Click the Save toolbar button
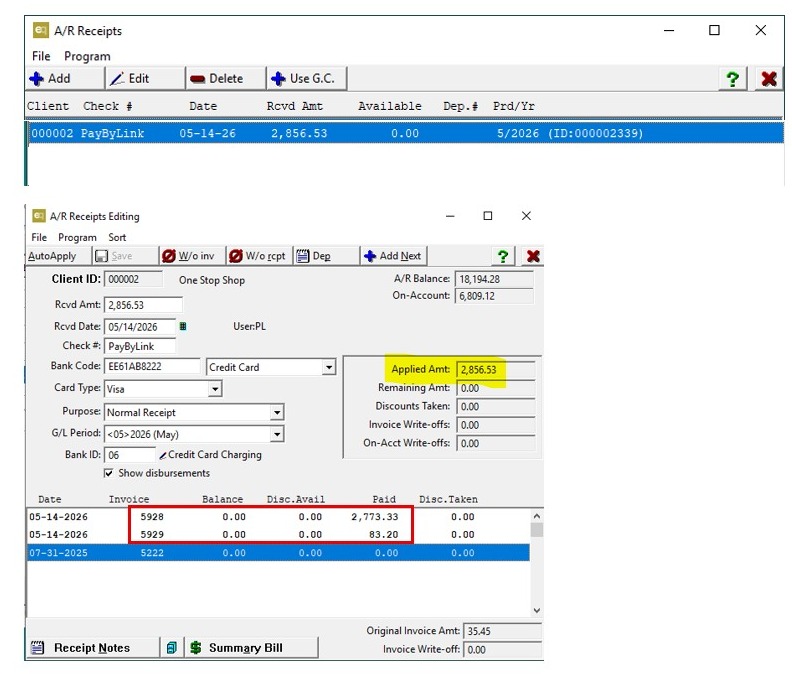 coord(125,256)
